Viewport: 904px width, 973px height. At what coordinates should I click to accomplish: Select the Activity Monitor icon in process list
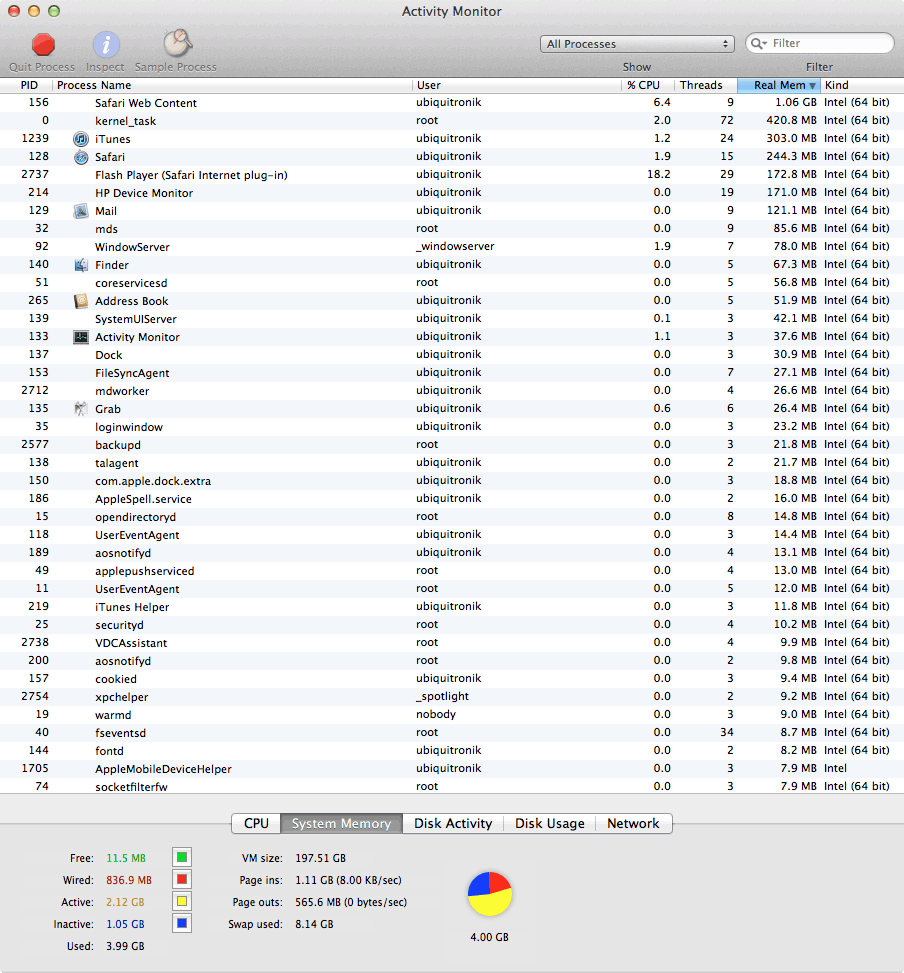click(81, 337)
